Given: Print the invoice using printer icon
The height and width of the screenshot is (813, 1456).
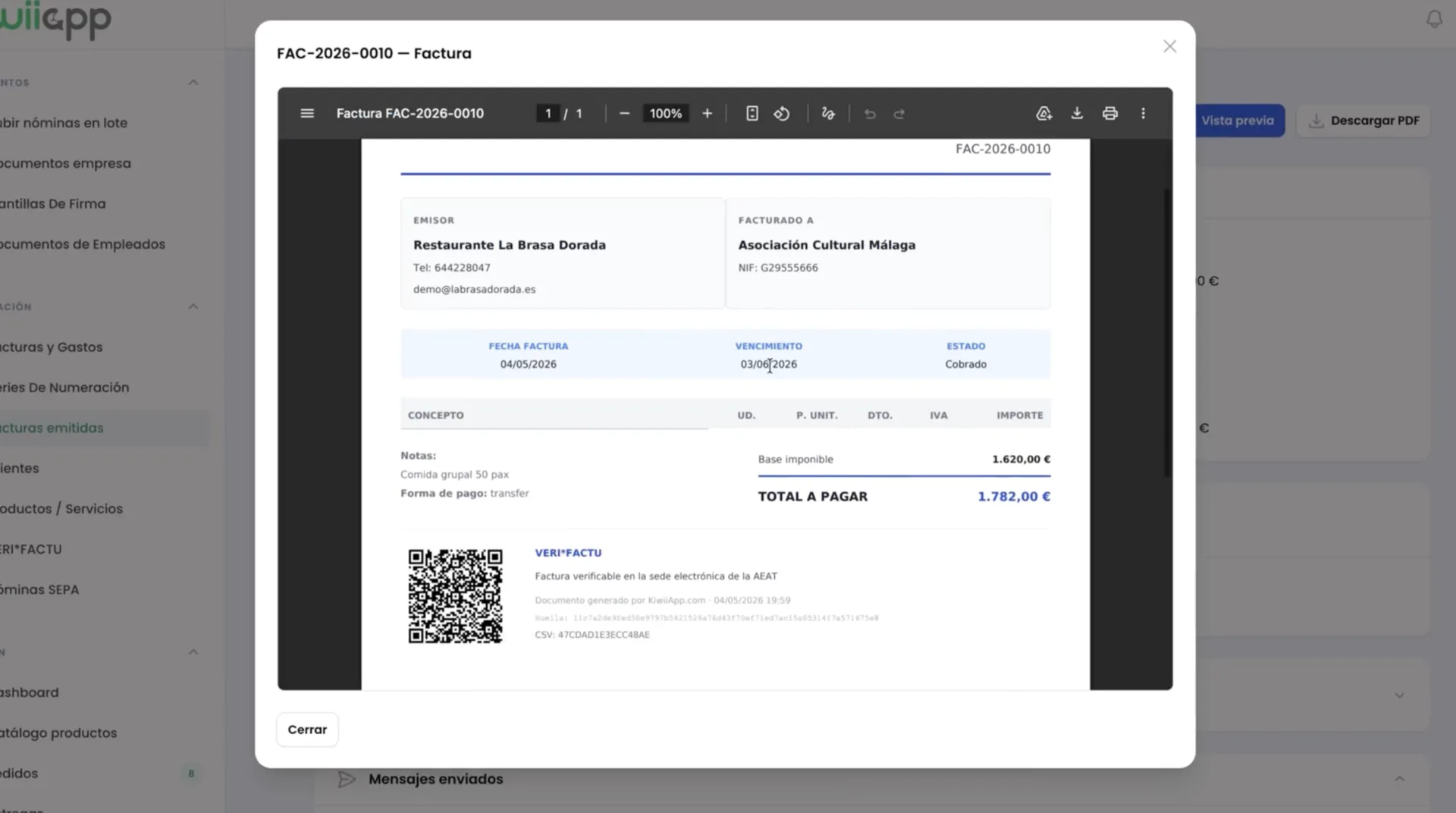Looking at the screenshot, I should click(x=1110, y=114).
